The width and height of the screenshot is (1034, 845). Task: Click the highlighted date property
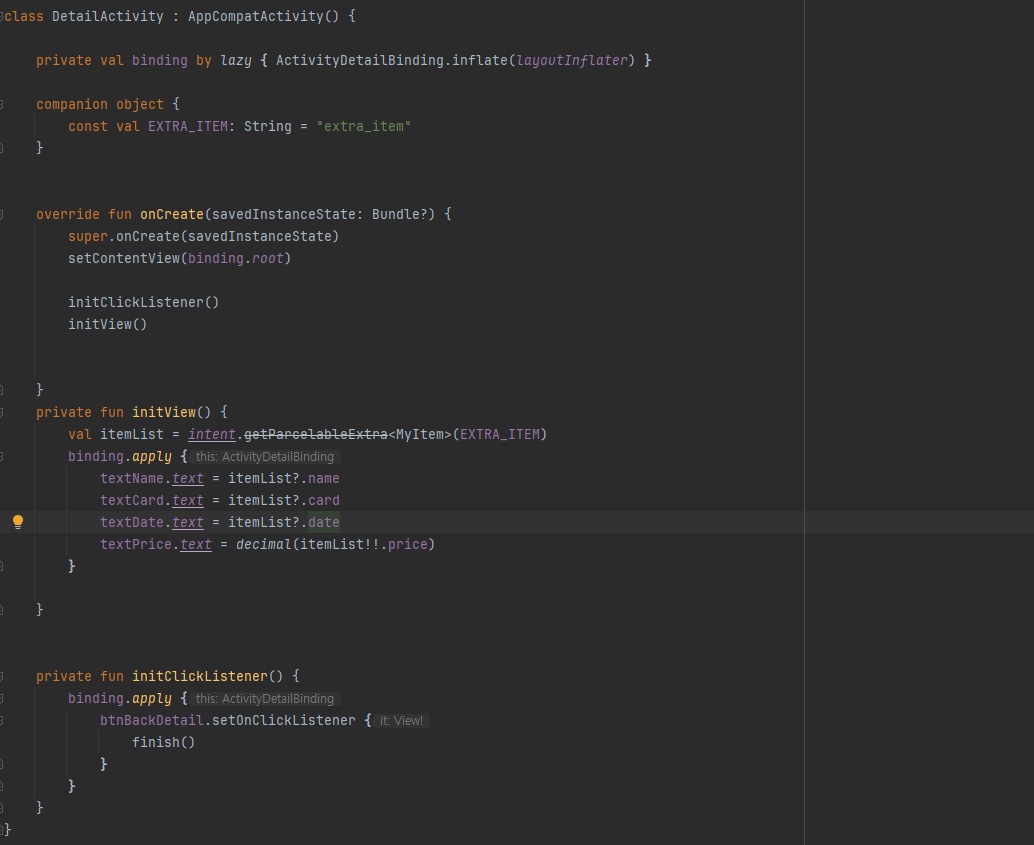pyautogui.click(x=324, y=522)
